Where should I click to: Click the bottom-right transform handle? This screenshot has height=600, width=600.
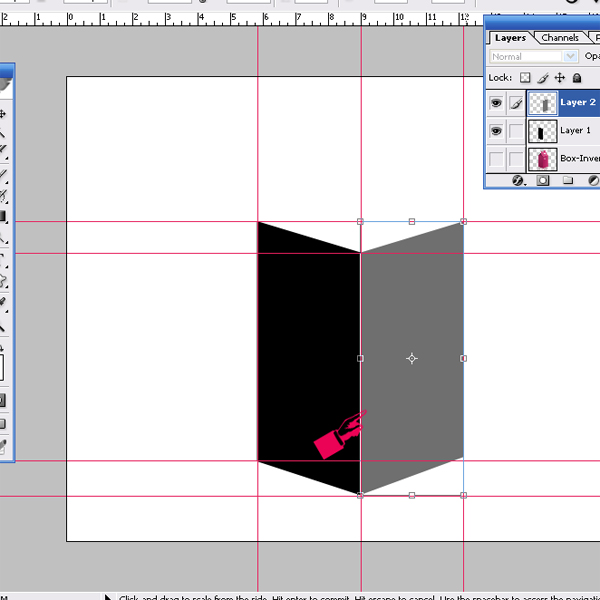pyautogui.click(x=463, y=496)
